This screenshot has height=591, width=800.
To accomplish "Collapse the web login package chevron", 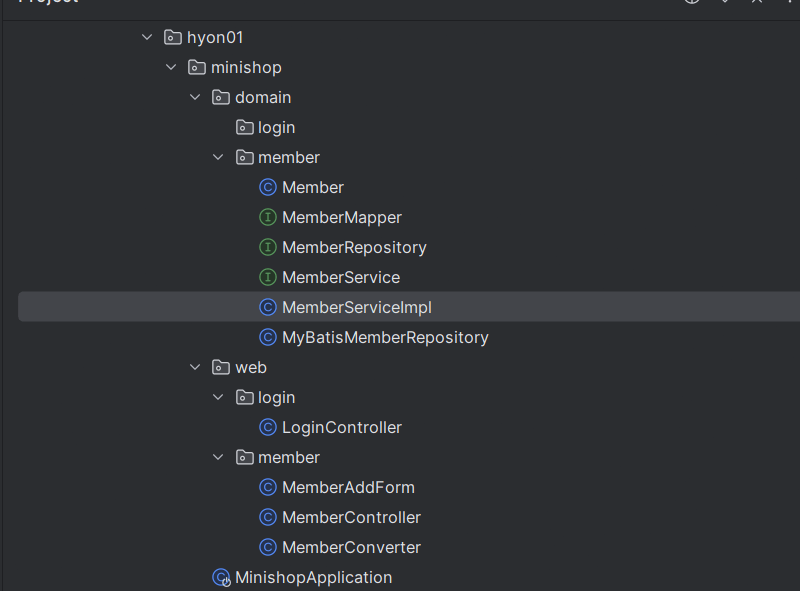I will pos(218,398).
